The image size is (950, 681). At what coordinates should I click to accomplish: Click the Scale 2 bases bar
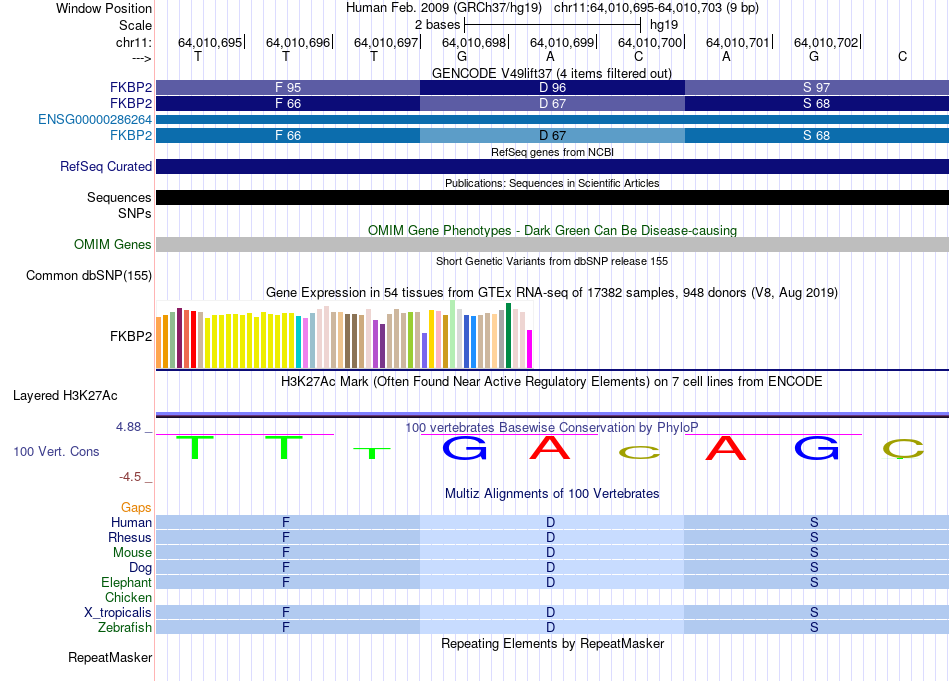click(552, 25)
